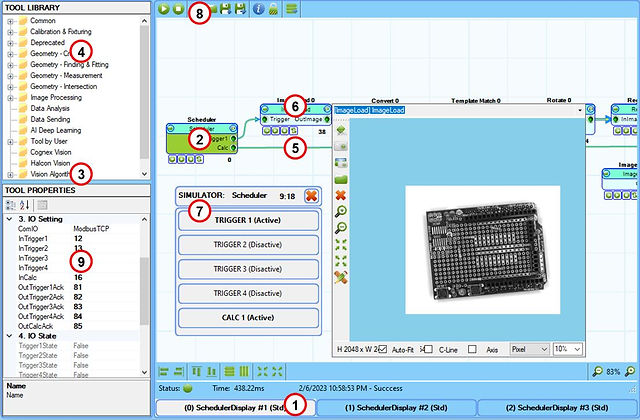The image size is (640, 420).
Task: Fire the TRIGGER 1 (Active) button
Action: click(248, 220)
